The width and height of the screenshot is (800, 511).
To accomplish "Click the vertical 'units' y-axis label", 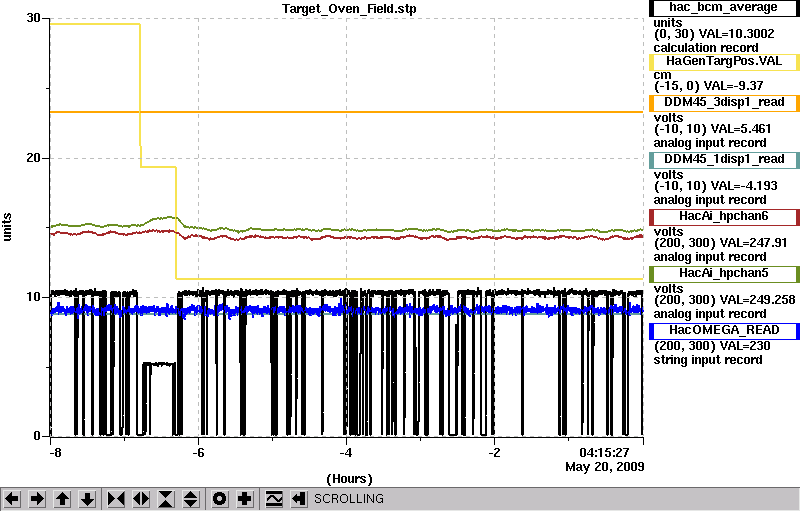I will pyautogui.click(x=7, y=227).
